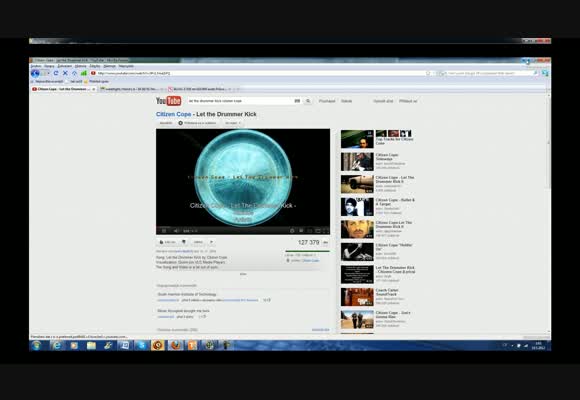Pause the video with the play/pause control
Screen dimensions: 580x400
click(x=164, y=231)
